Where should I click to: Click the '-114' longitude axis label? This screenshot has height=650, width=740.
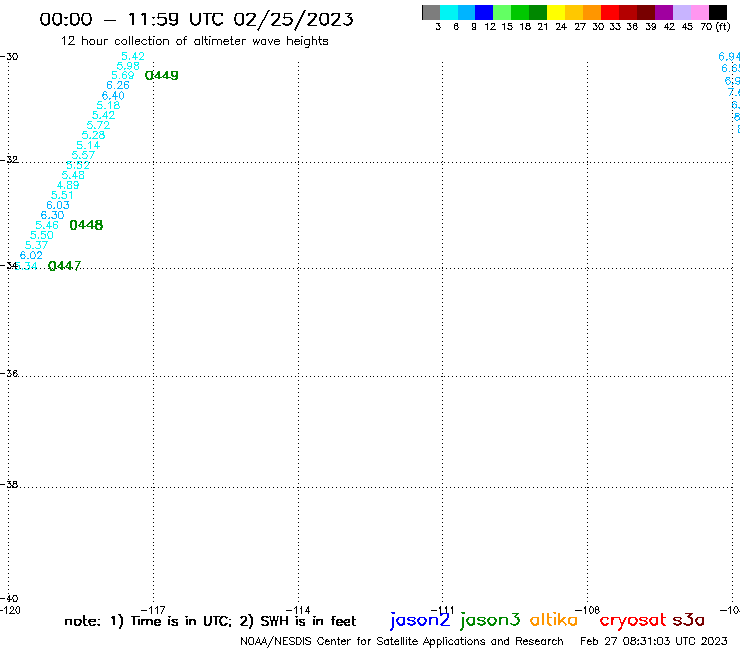[x=298, y=610]
